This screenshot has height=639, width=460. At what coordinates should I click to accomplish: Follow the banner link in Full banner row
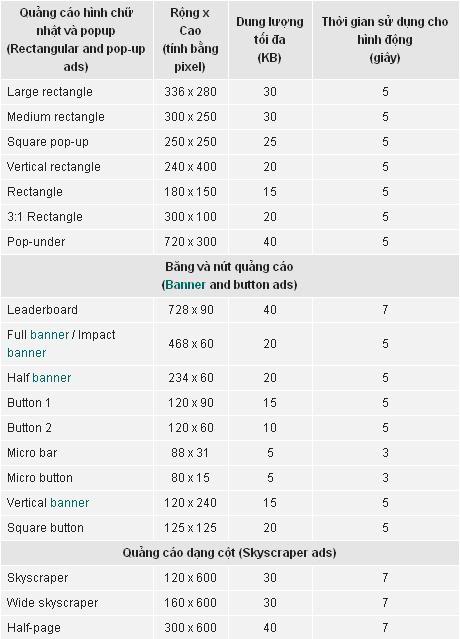pyautogui.click(x=49, y=335)
